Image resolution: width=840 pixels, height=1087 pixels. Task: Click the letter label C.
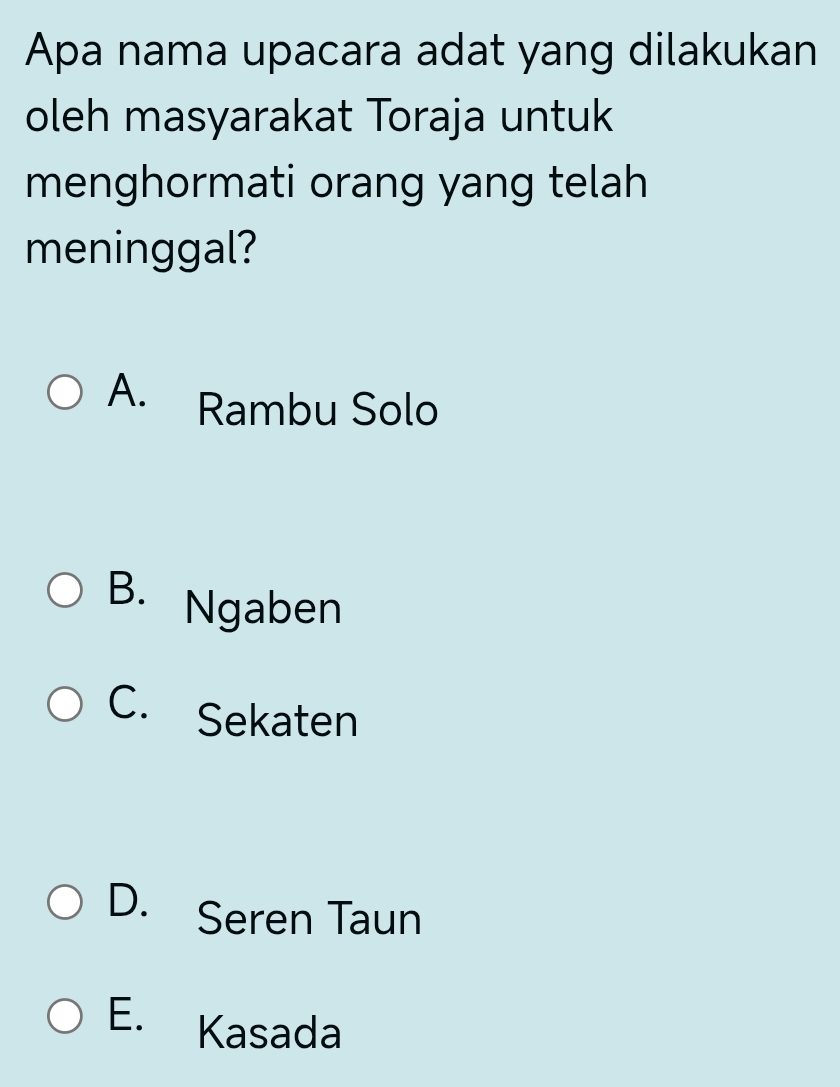[128, 702]
